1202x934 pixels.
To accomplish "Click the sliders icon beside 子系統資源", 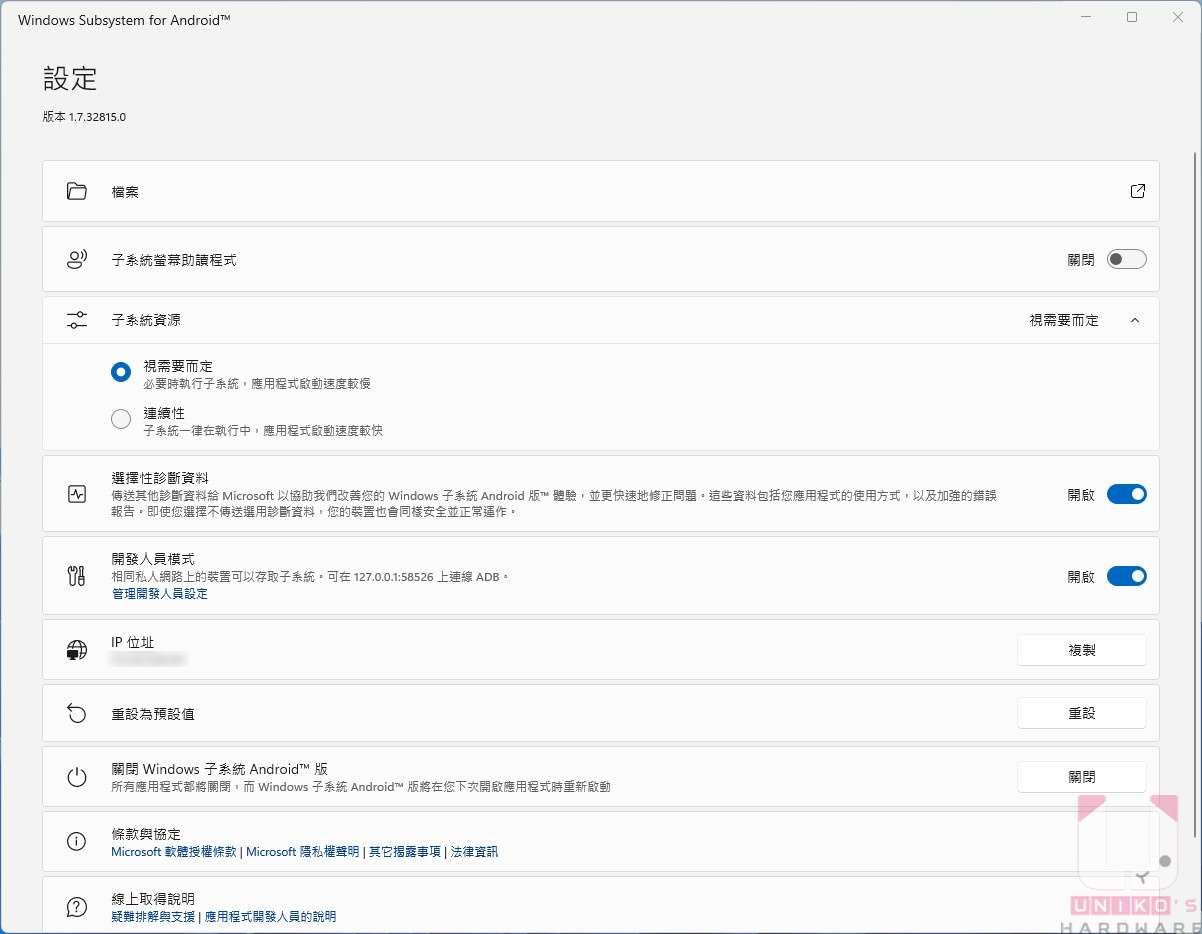I will pos(77,320).
